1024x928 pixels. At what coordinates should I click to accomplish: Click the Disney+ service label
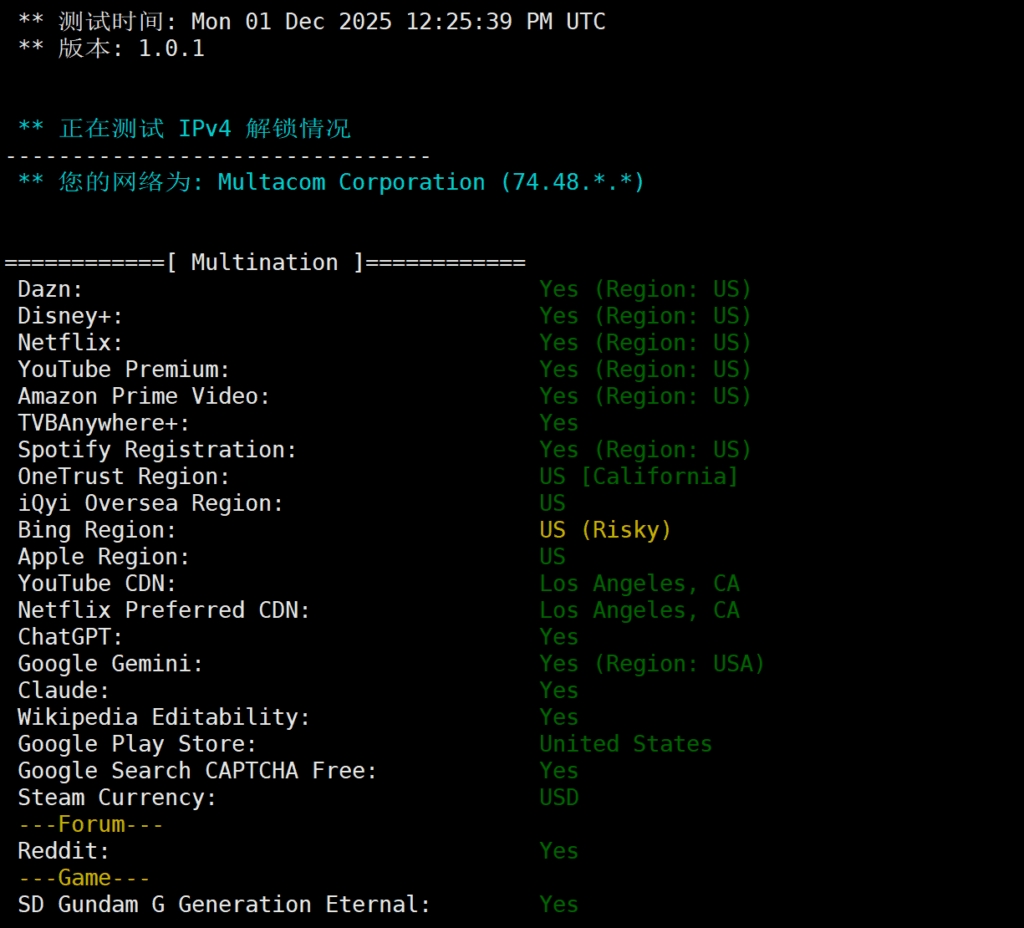coord(70,316)
